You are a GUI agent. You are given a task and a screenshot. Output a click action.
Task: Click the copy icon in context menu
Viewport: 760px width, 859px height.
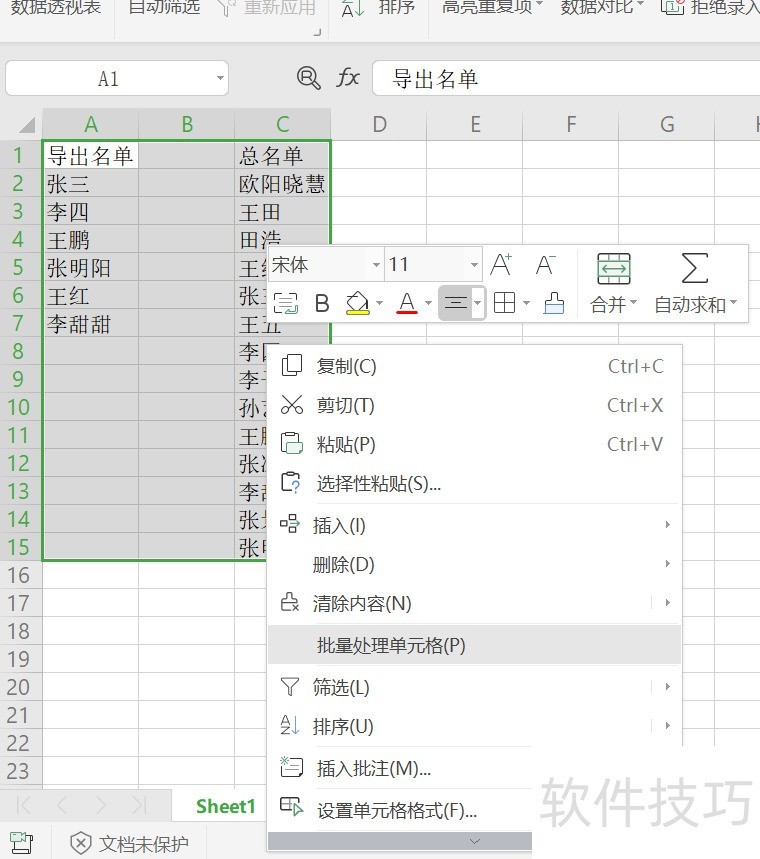(292, 365)
